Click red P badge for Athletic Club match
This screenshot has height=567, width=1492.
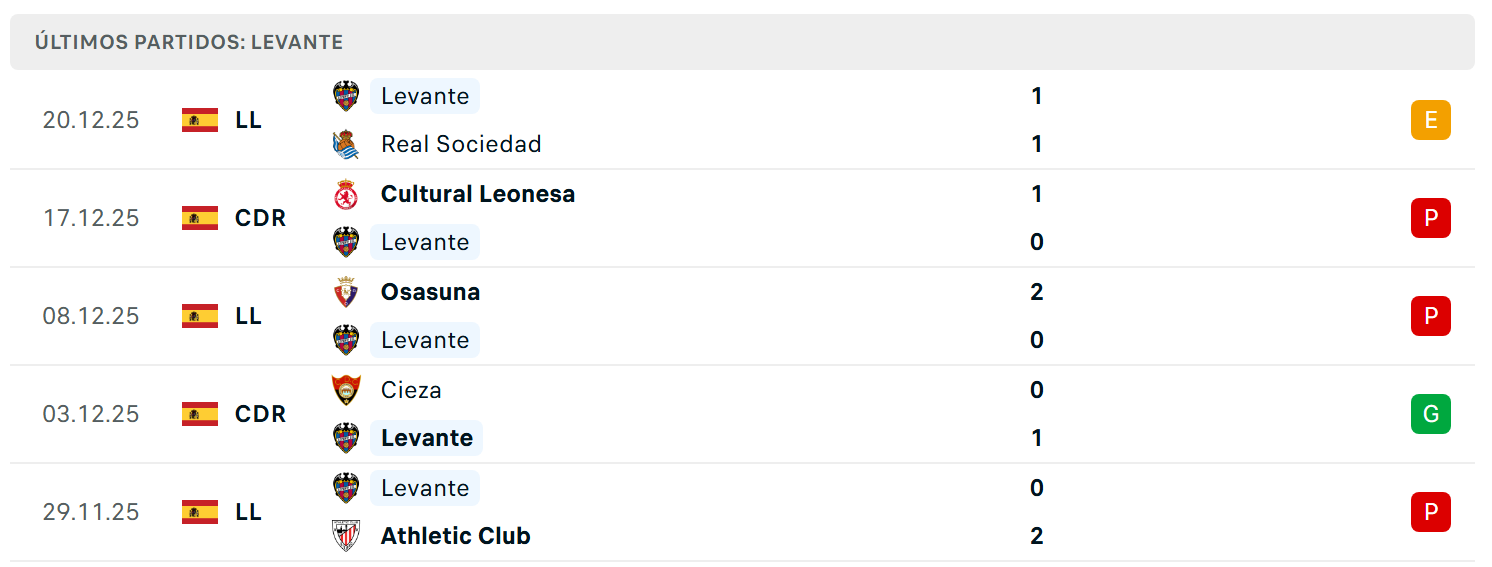click(x=1431, y=512)
